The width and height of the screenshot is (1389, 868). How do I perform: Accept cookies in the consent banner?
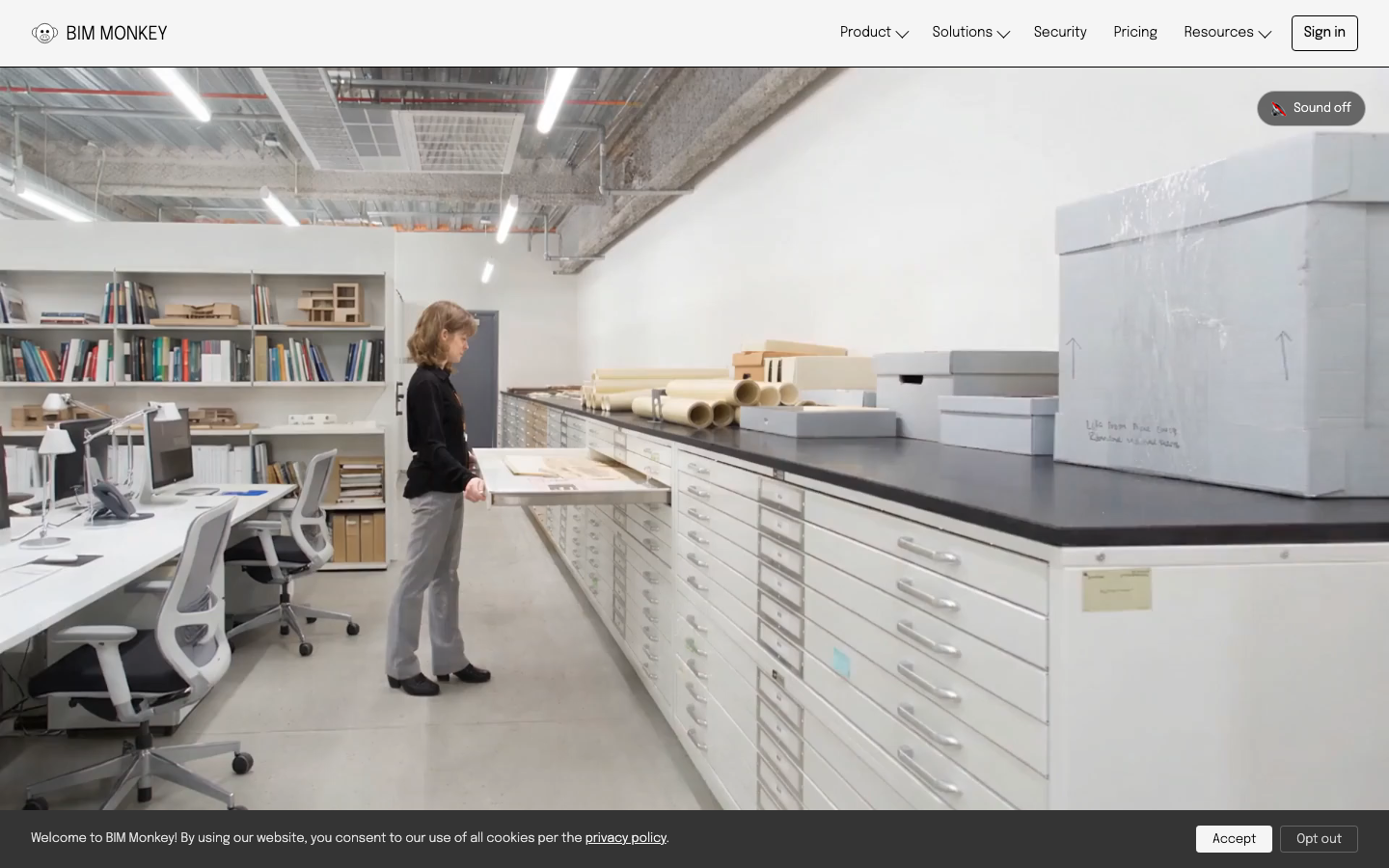(x=1234, y=839)
